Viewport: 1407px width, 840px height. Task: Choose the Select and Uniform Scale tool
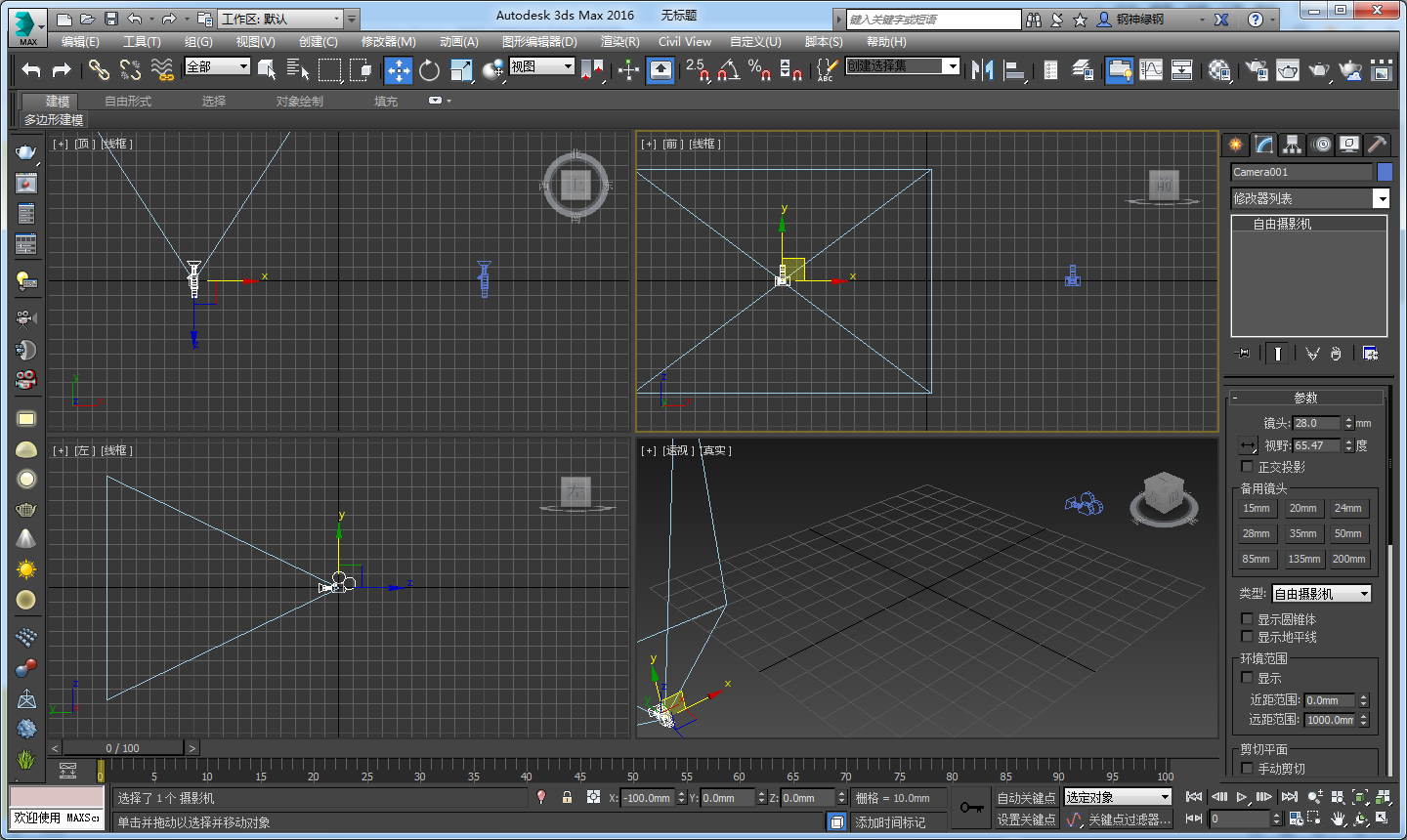461,69
